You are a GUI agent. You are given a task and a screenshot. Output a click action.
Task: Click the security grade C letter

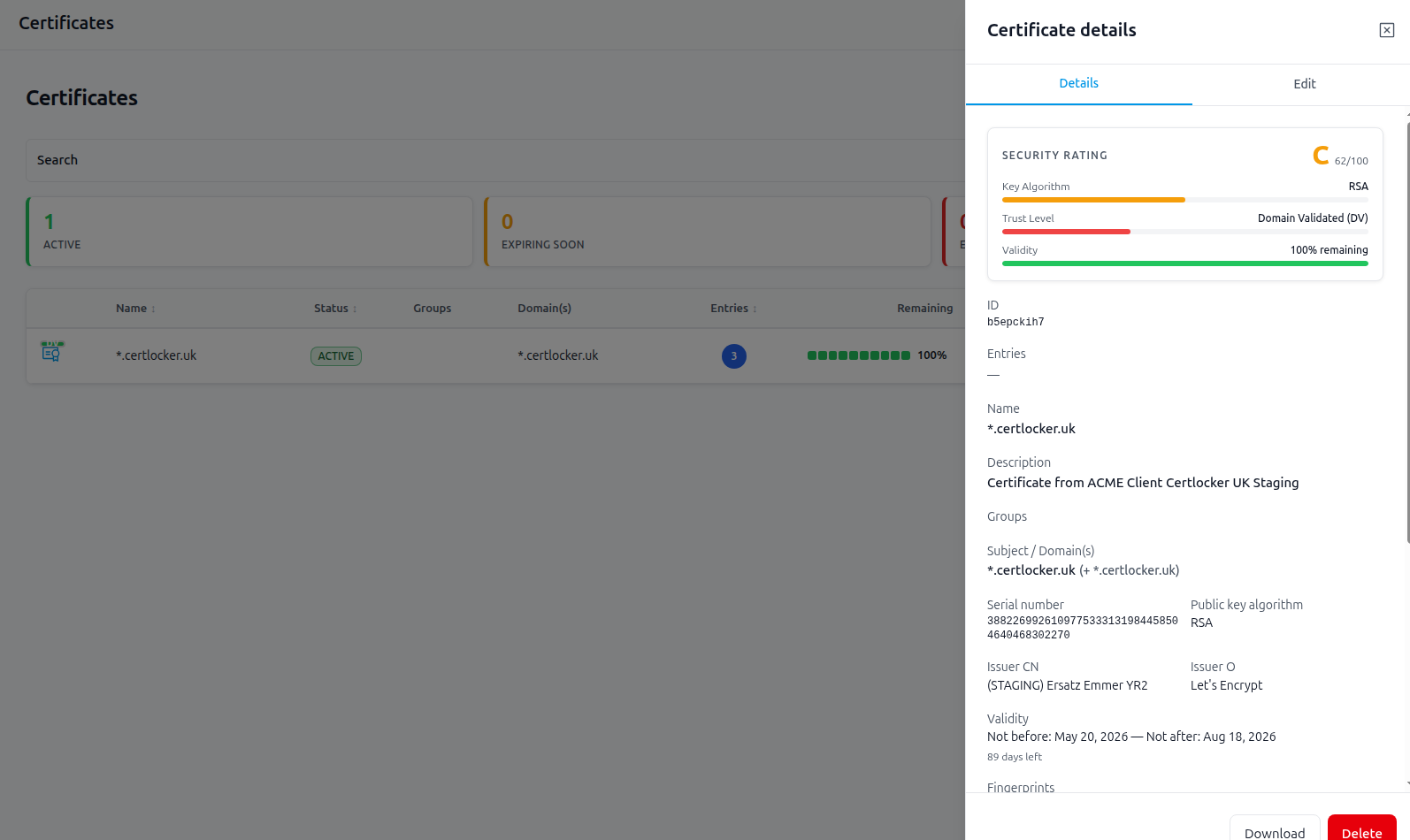pos(1321,156)
